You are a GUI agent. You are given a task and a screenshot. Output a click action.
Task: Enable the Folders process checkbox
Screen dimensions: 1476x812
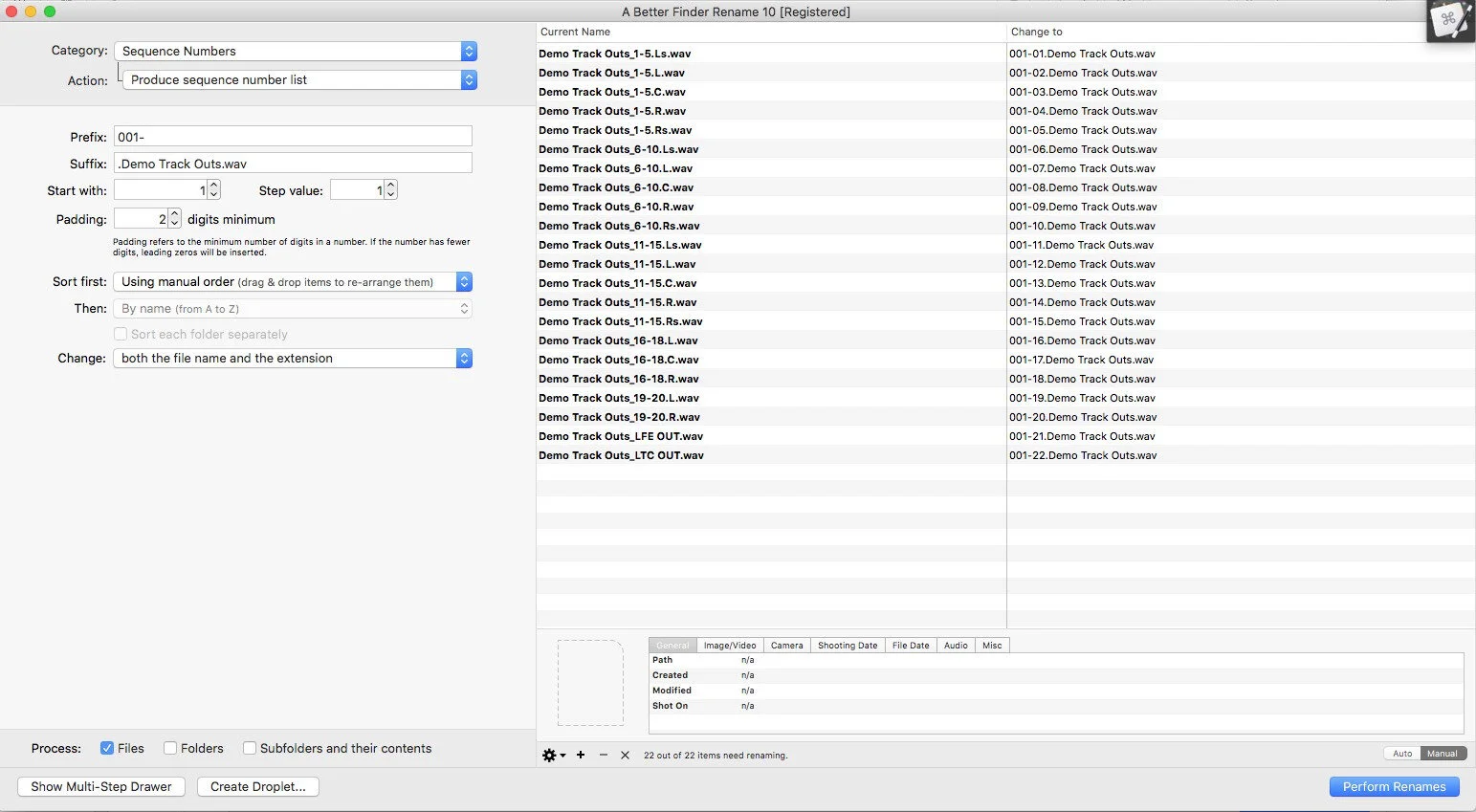click(x=170, y=748)
